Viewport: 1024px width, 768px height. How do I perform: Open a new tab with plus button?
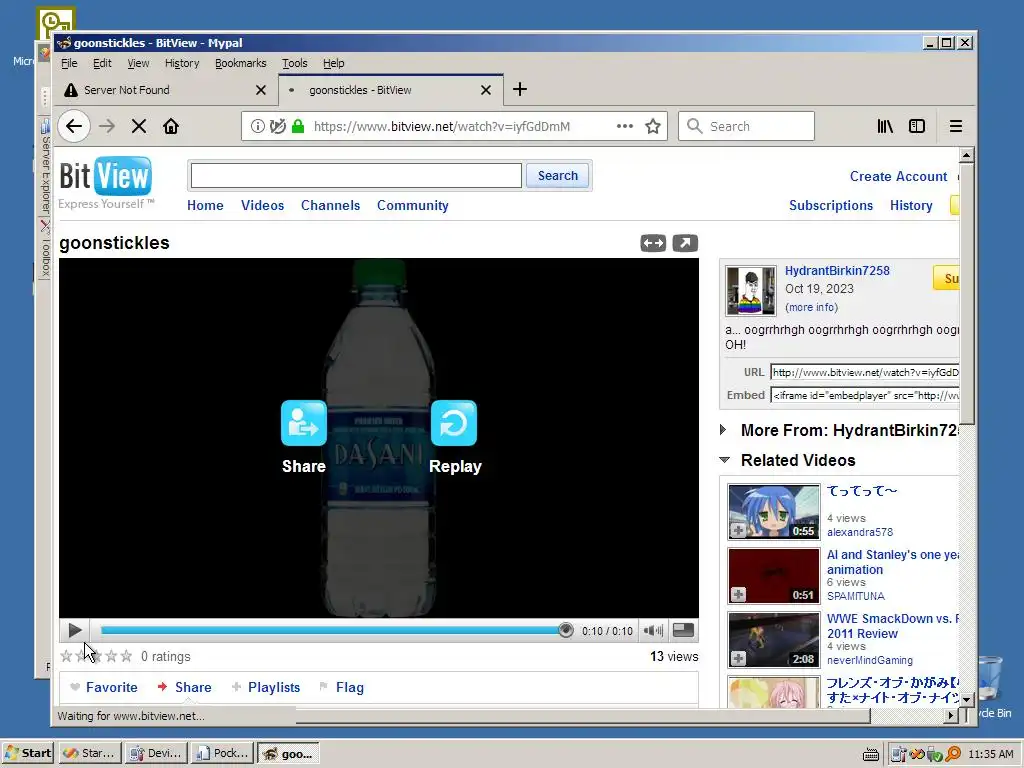[x=520, y=89]
